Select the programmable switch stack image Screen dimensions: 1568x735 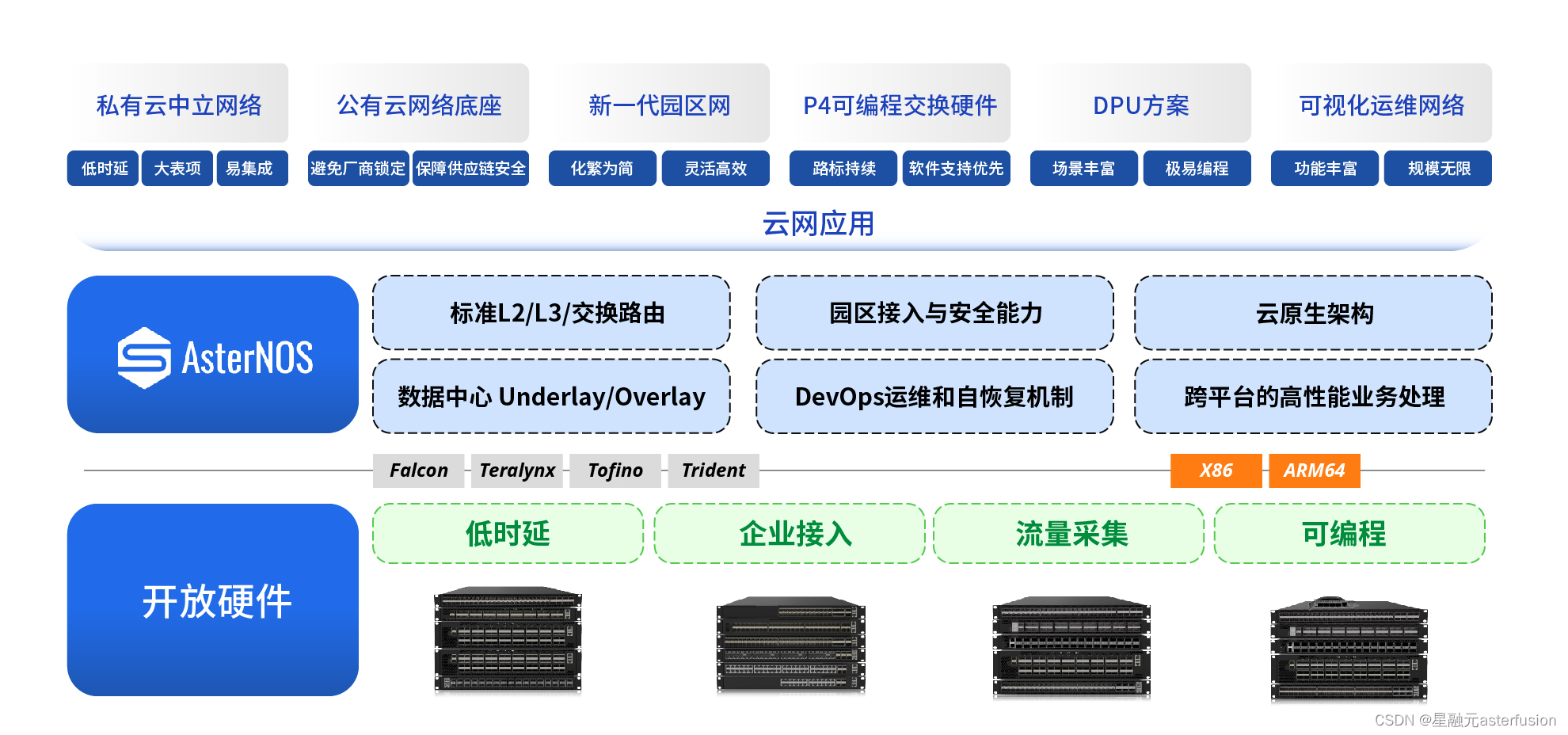tap(1349, 649)
